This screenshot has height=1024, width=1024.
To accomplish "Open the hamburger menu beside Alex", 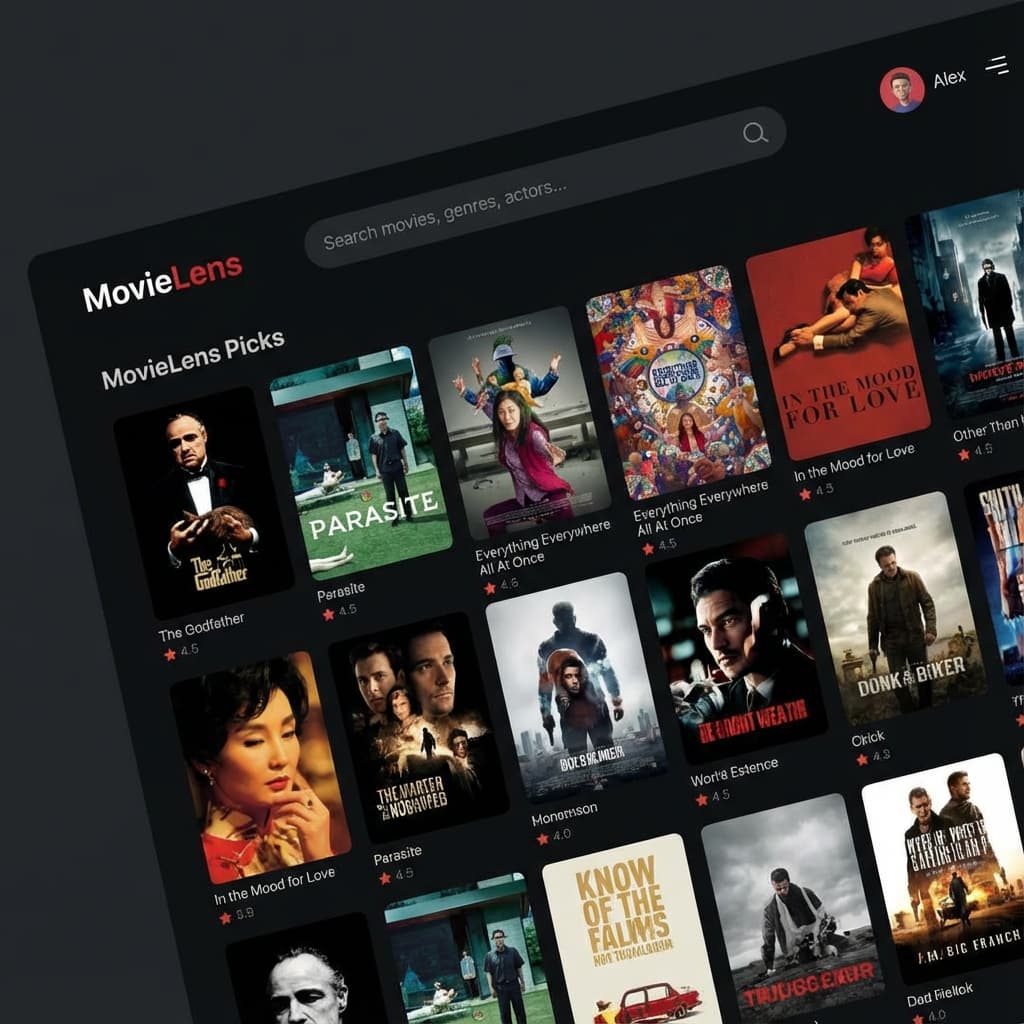I will click(x=996, y=66).
